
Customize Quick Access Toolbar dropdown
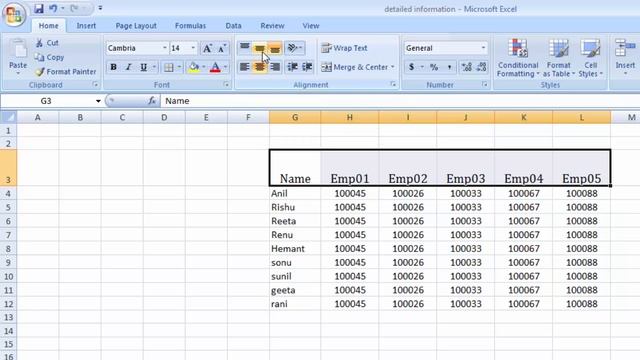pos(100,8)
